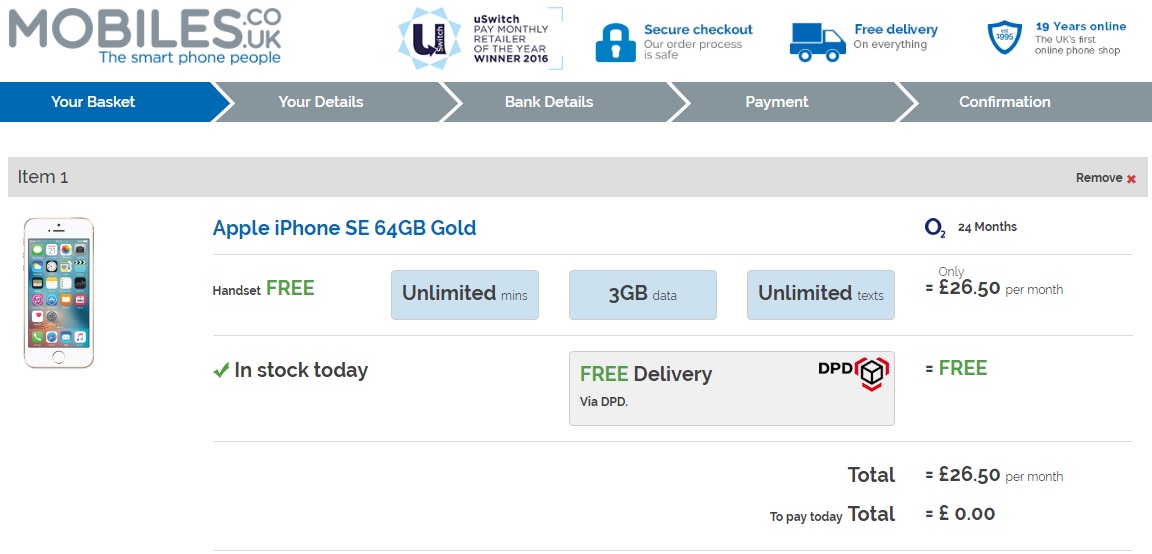Click the Unlimited mins box

464,294
